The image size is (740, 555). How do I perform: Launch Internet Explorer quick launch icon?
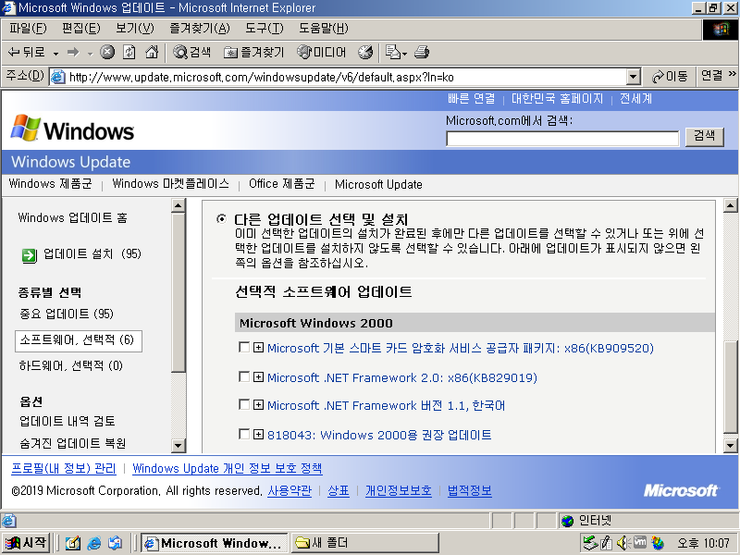94,543
